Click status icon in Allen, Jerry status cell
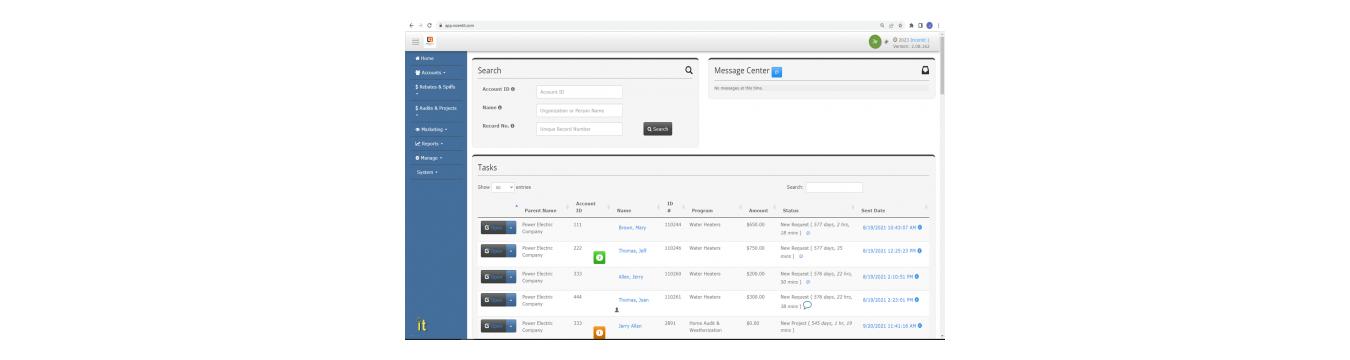Viewport: 1350px width, 360px height. click(x=808, y=281)
